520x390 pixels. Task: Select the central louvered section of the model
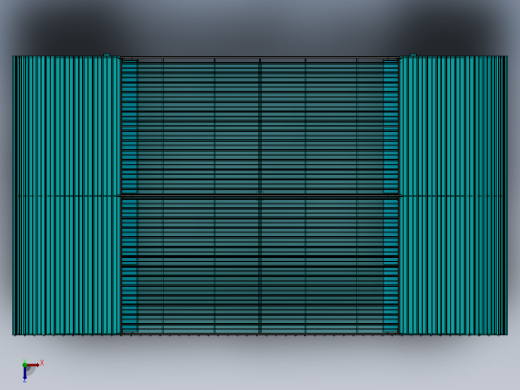tap(260, 195)
